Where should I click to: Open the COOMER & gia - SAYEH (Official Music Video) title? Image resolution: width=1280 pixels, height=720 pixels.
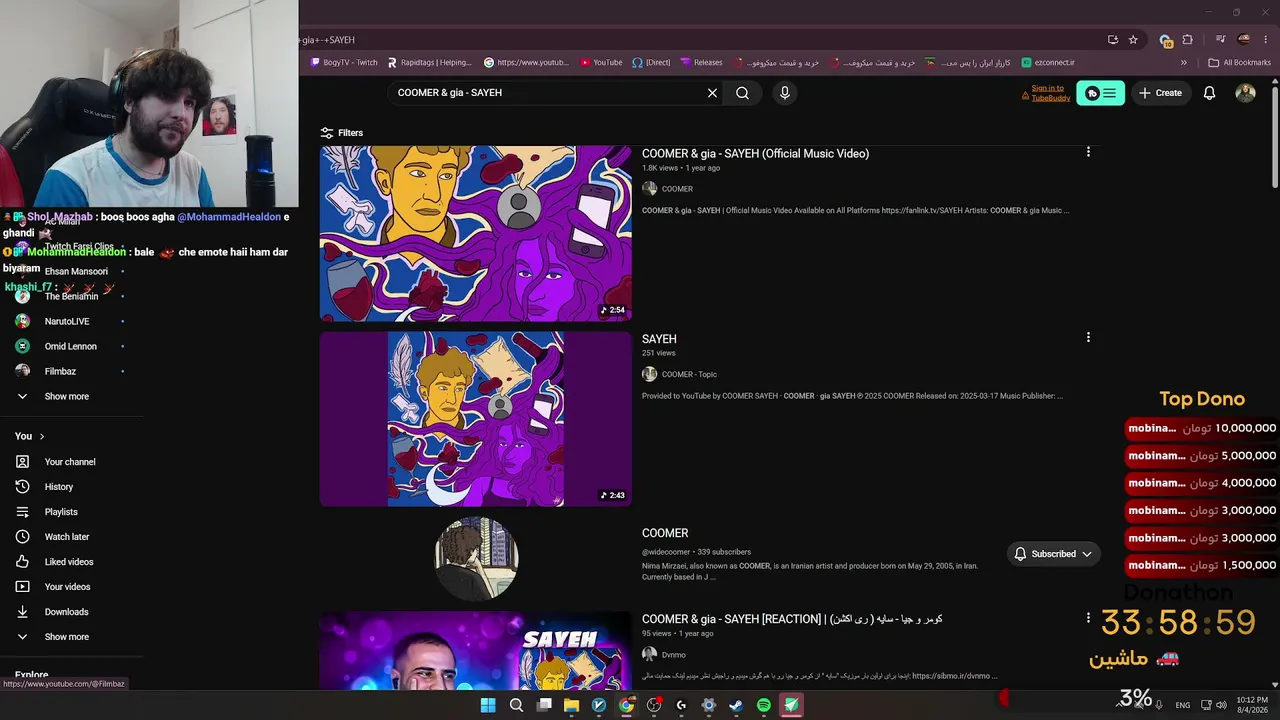pos(755,154)
